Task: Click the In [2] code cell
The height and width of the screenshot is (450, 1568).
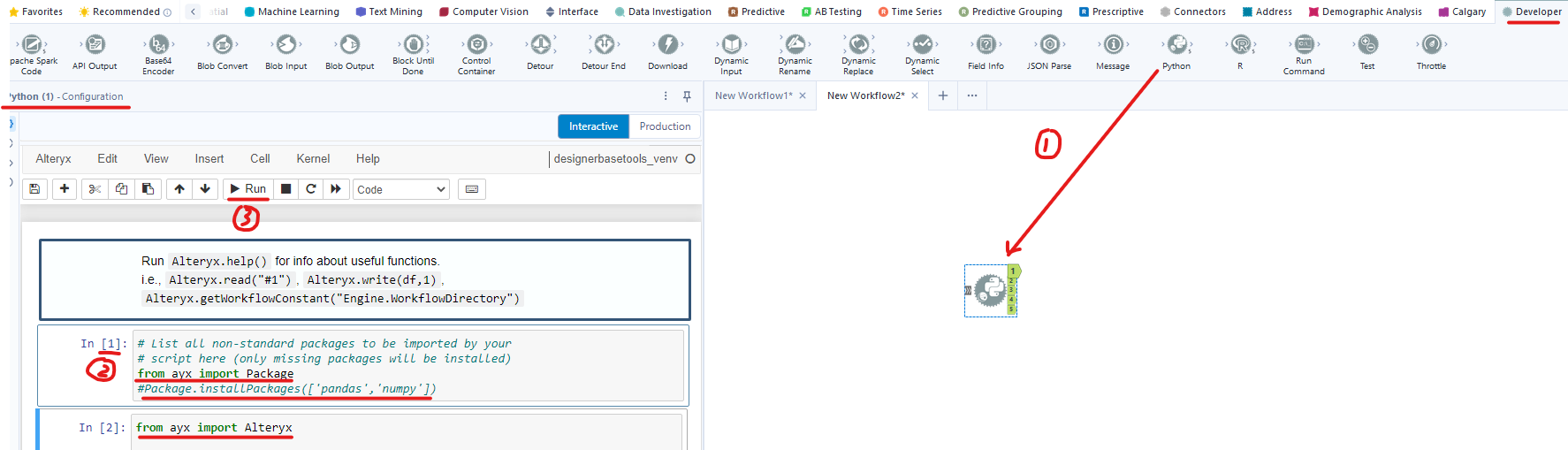Action: pos(407,431)
